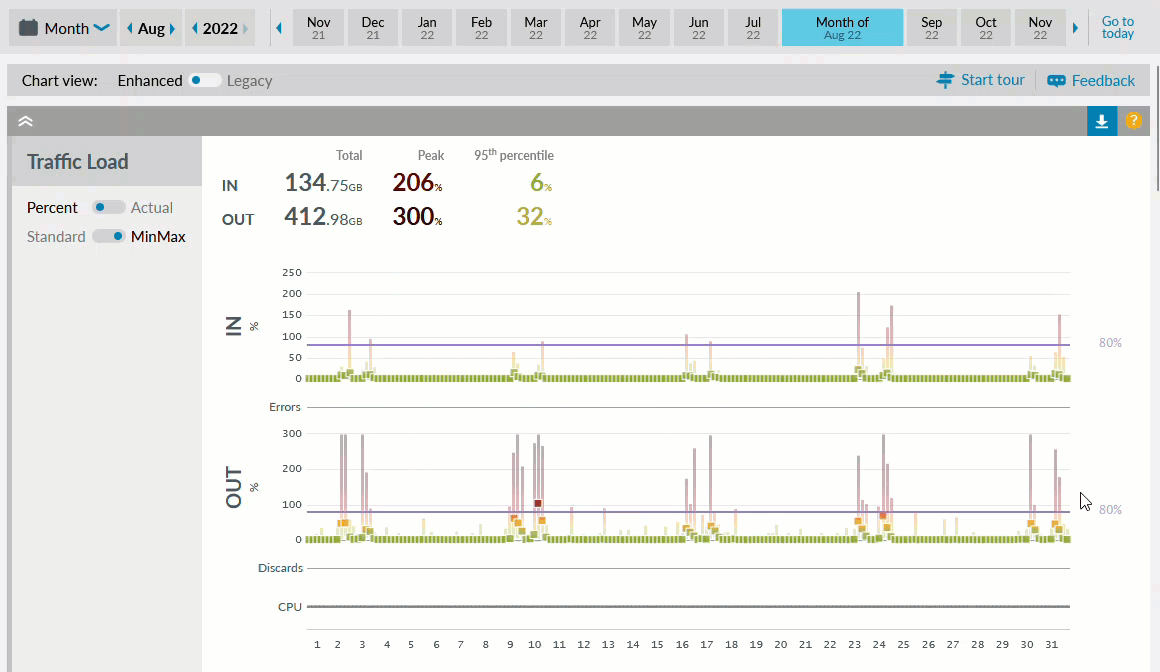Open the Month period dropdown
This screenshot has width=1160, height=672.
click(x=101, y=29)
